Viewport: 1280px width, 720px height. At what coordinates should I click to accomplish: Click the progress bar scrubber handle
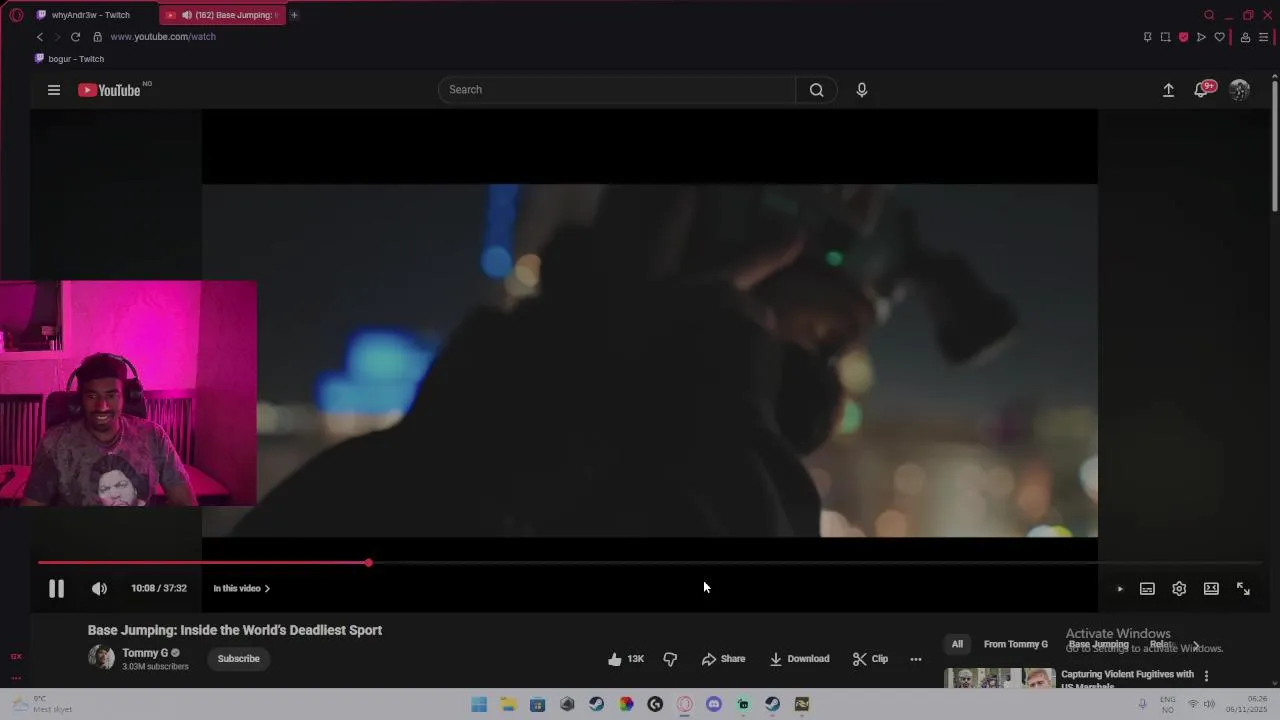tap(368, 563)
